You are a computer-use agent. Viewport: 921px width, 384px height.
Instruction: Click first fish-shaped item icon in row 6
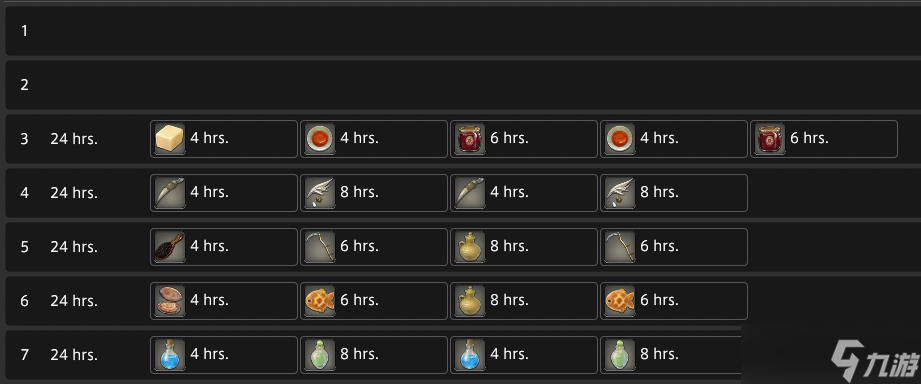pyautogui.click(x=320, y=301)
